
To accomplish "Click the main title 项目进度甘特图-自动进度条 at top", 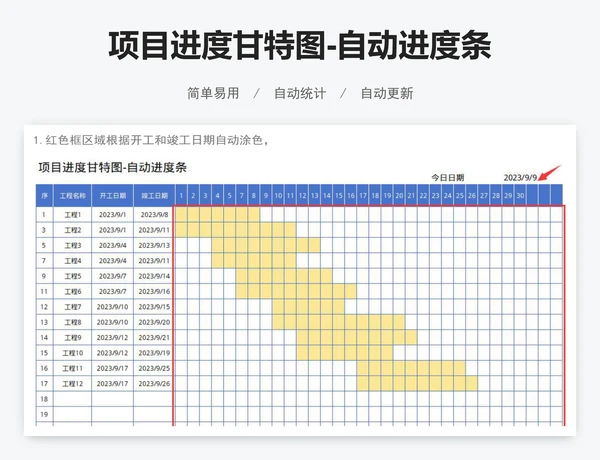I will pyautogui.click(x=300, y=46).
